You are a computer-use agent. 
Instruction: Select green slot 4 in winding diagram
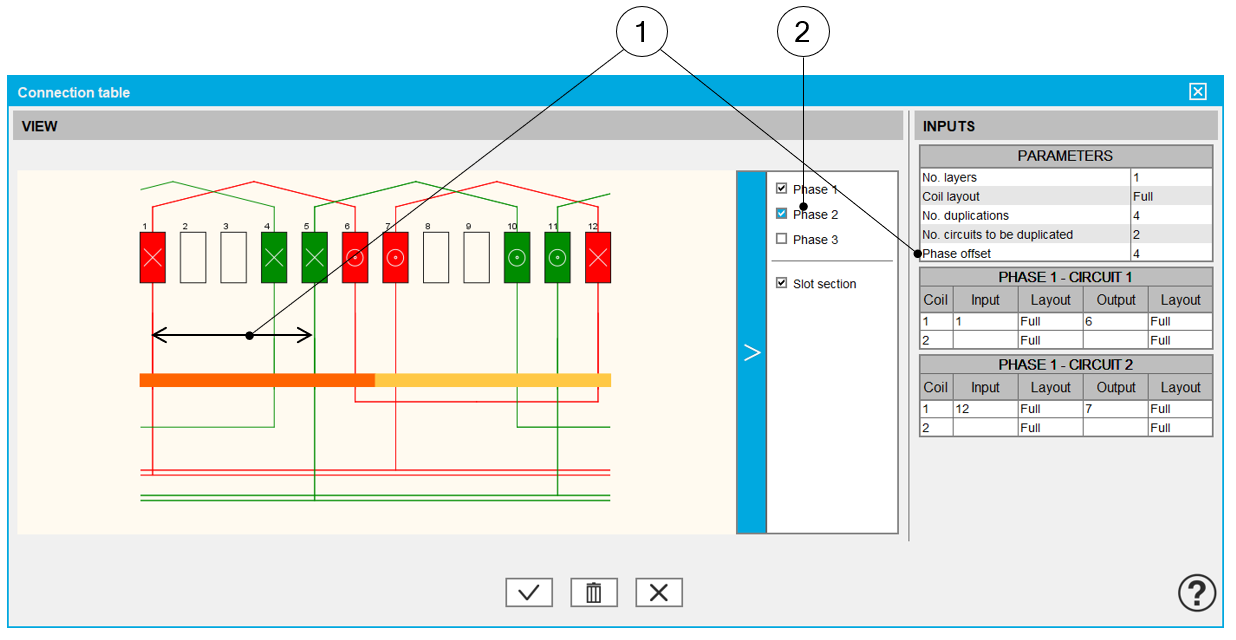point(274,257)
